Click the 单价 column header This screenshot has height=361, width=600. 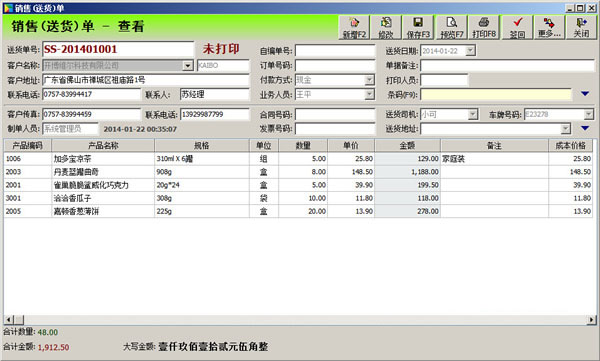tap(351, 145)
